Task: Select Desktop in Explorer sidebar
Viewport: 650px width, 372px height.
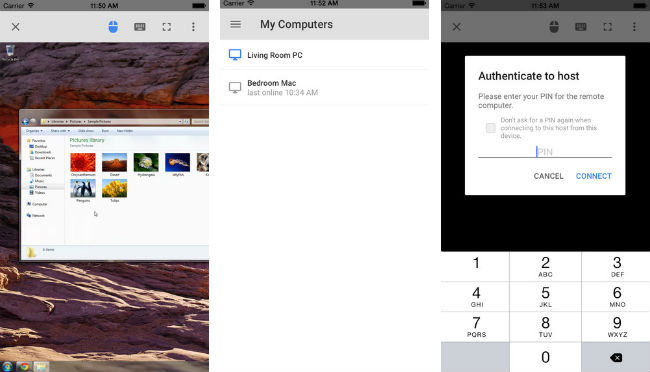Action: tap(38, 146)
